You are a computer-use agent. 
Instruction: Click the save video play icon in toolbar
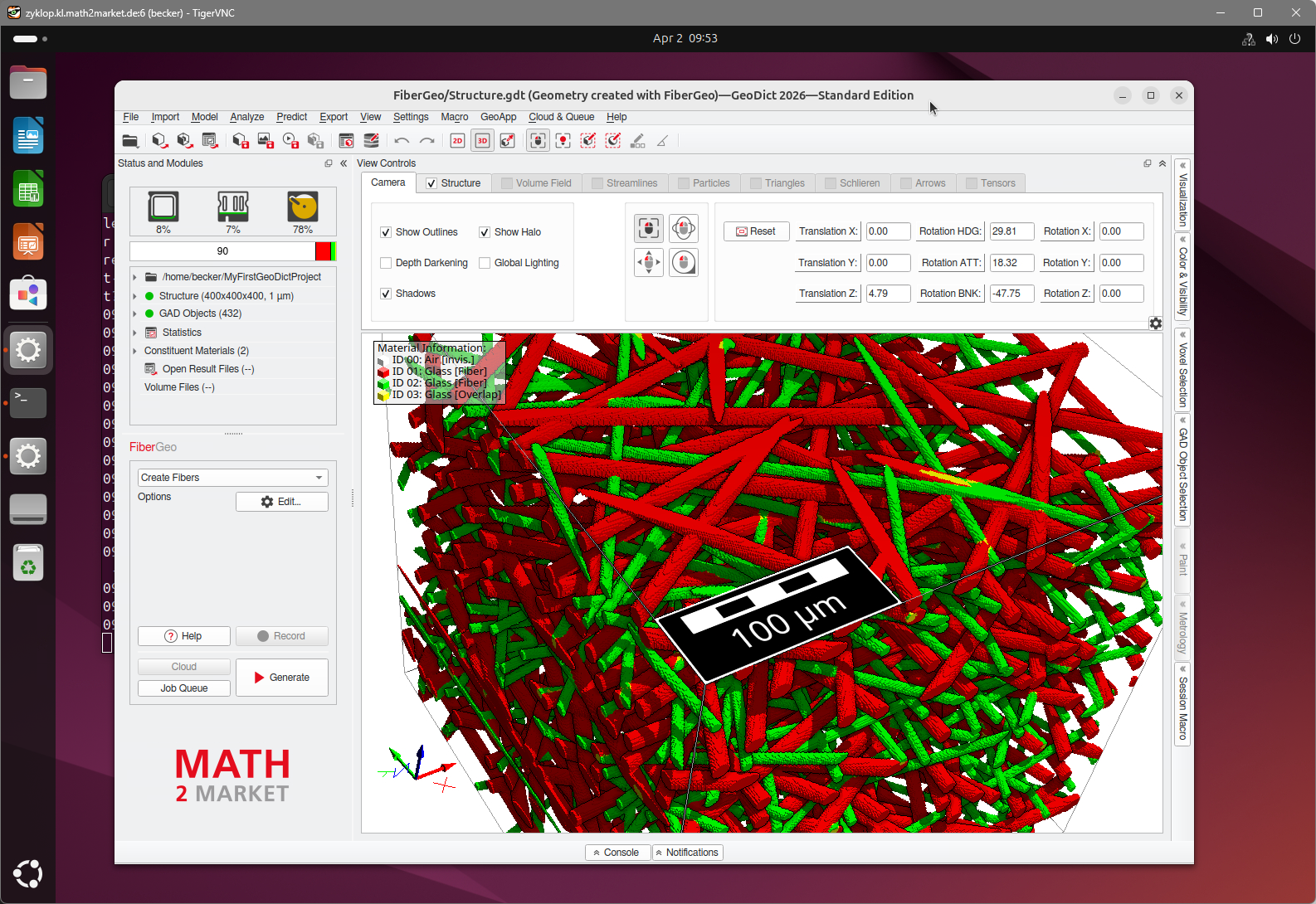tap(290, 141)
